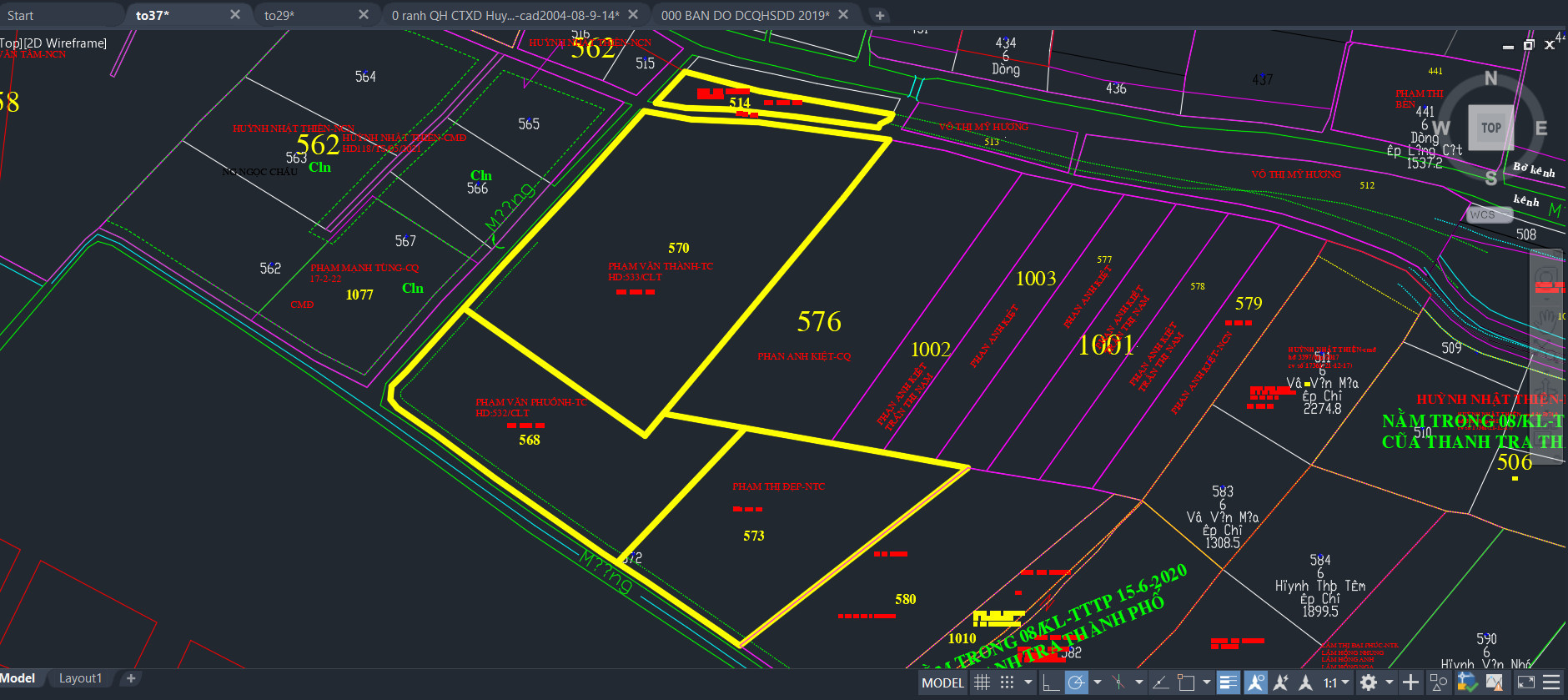Click the hardware acceleration icon
This screenshot has width=1568, height=700.
pyautogui.click(x=1466, y=682)
